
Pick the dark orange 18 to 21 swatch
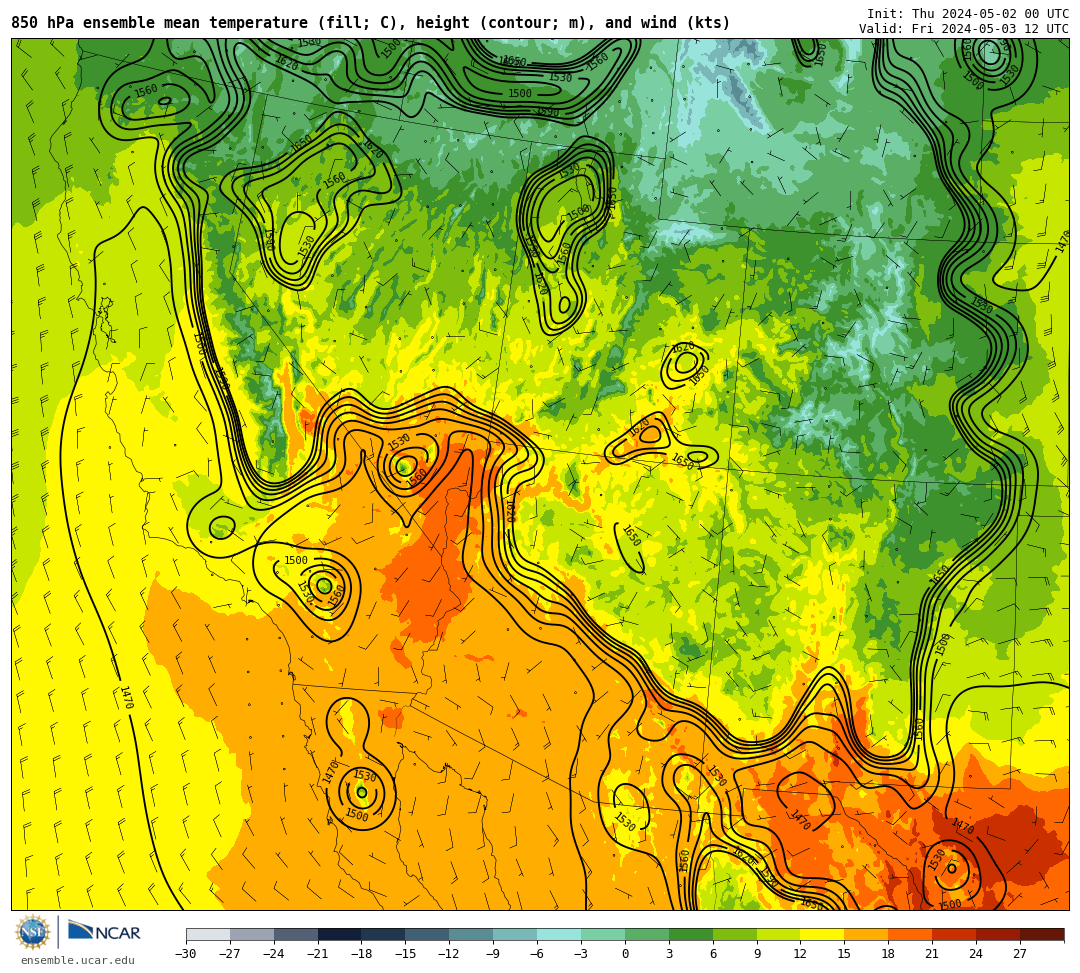tap(911, 934)
